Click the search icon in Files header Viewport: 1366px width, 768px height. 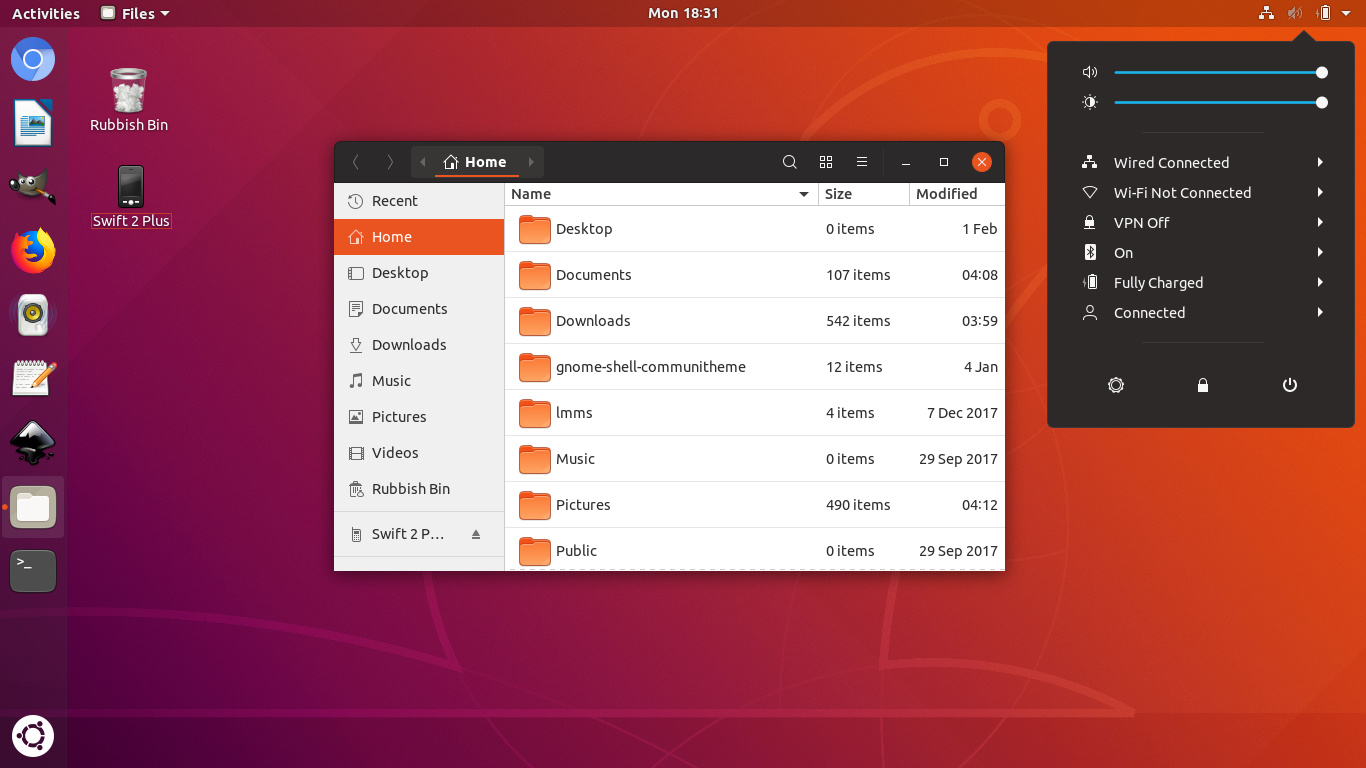coord(789,162)
